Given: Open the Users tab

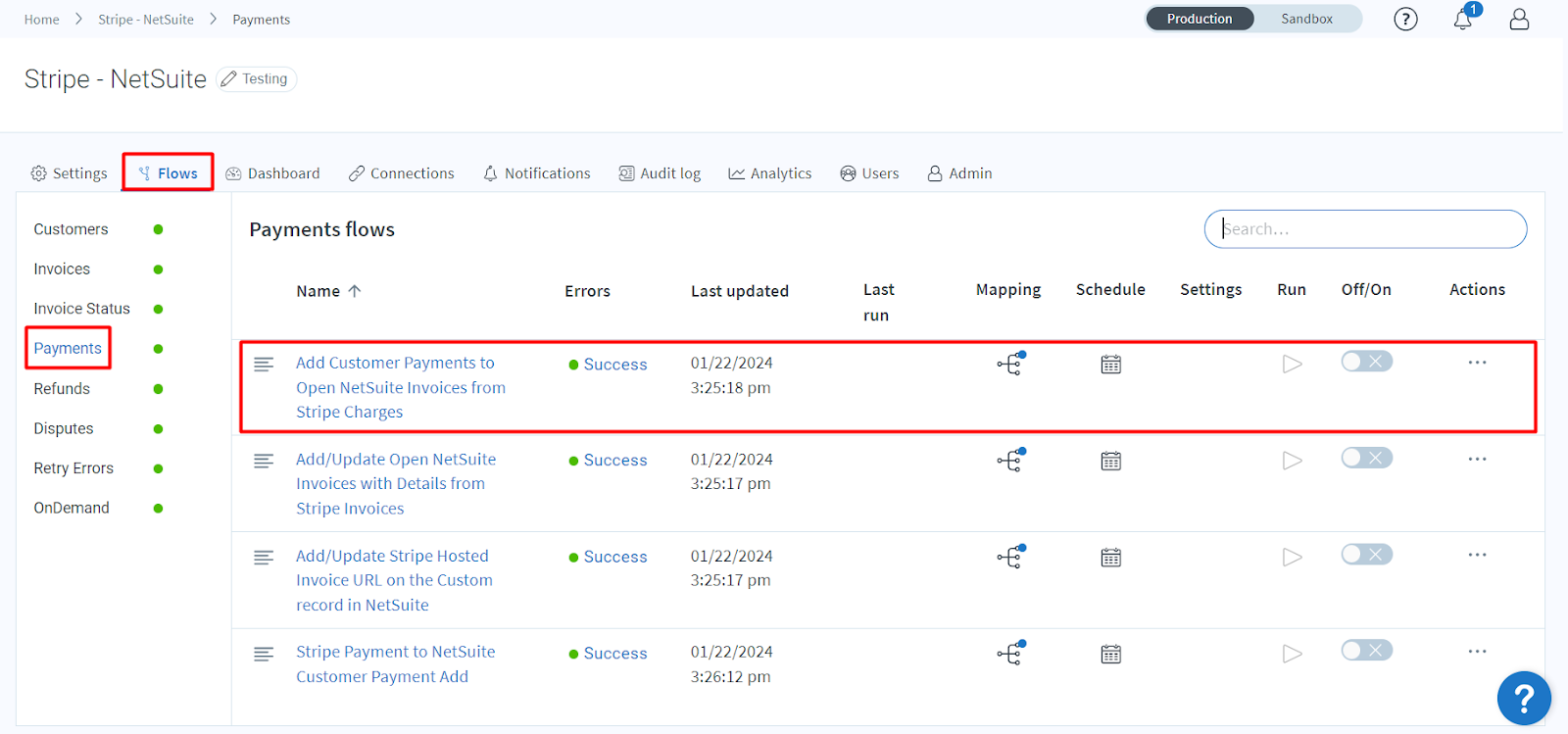Looking at the screenshot, I should 869,173.
